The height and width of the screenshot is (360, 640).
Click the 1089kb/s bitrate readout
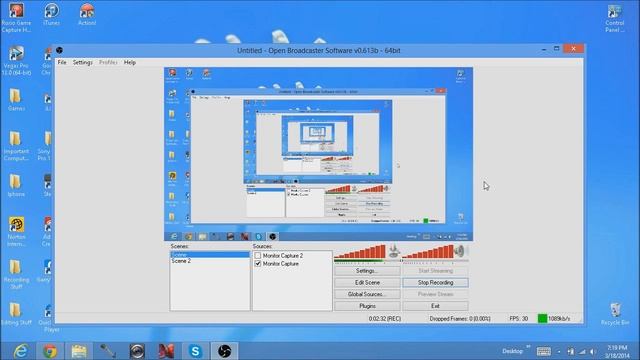pyautogui.click(x=559, y=319)
